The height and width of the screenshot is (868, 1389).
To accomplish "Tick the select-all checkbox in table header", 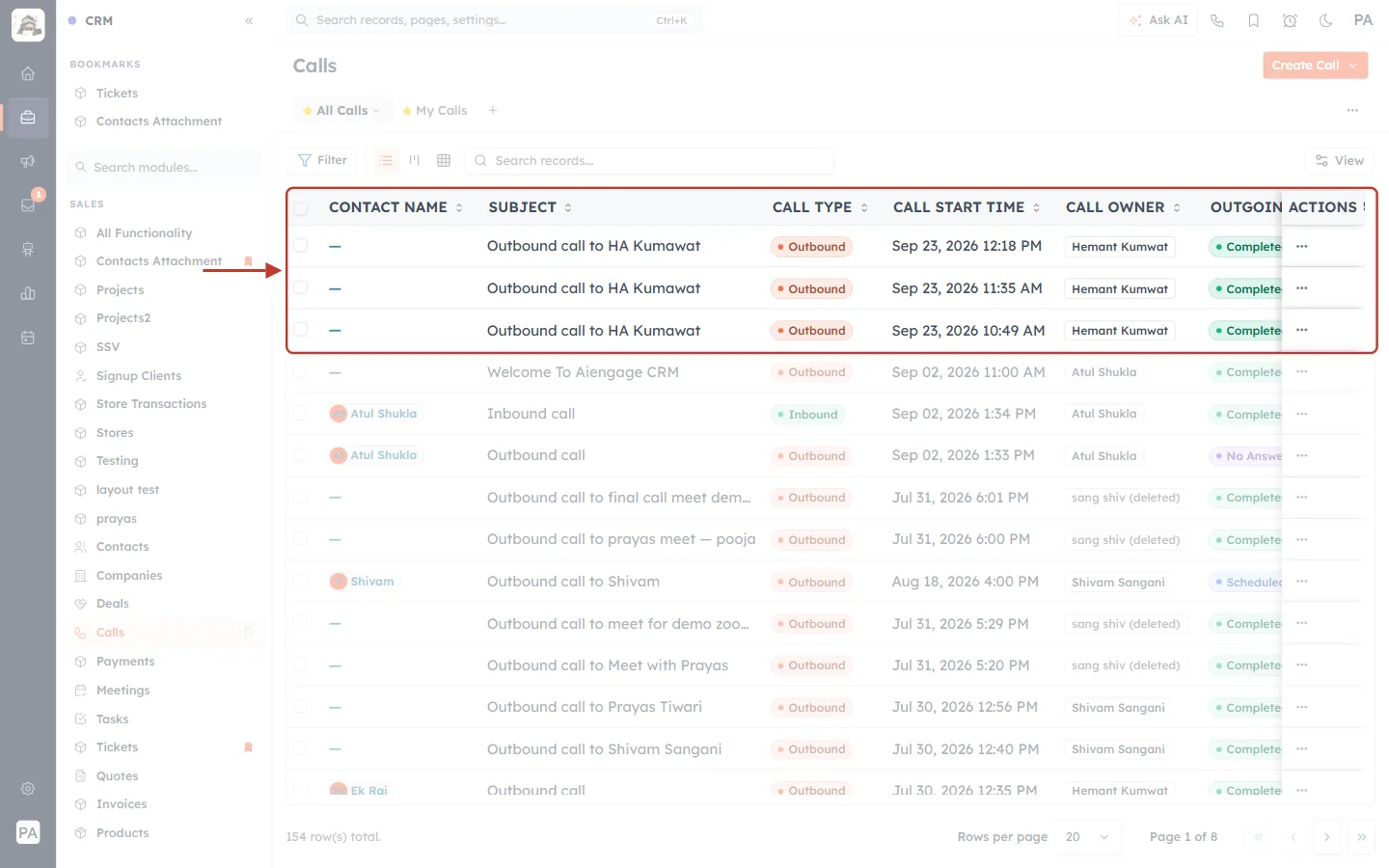I will click(301, 207).
